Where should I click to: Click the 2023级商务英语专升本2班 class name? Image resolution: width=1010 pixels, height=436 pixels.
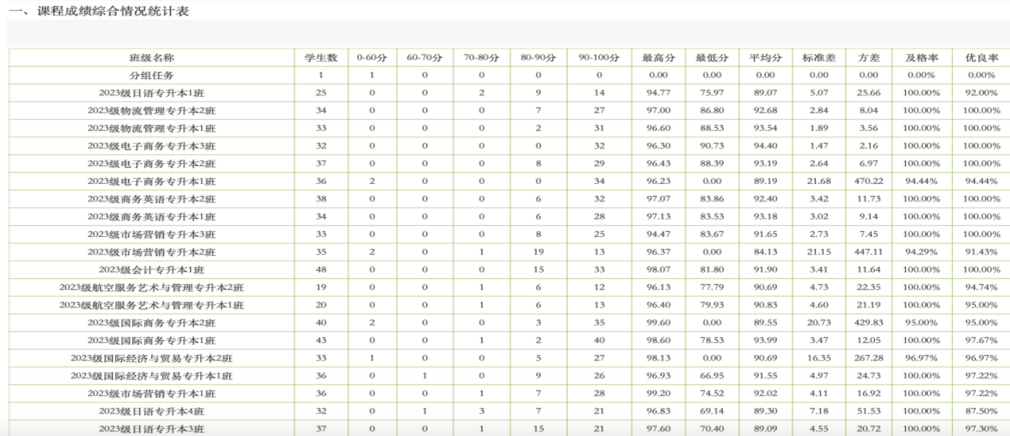click(x=151, y=199)
